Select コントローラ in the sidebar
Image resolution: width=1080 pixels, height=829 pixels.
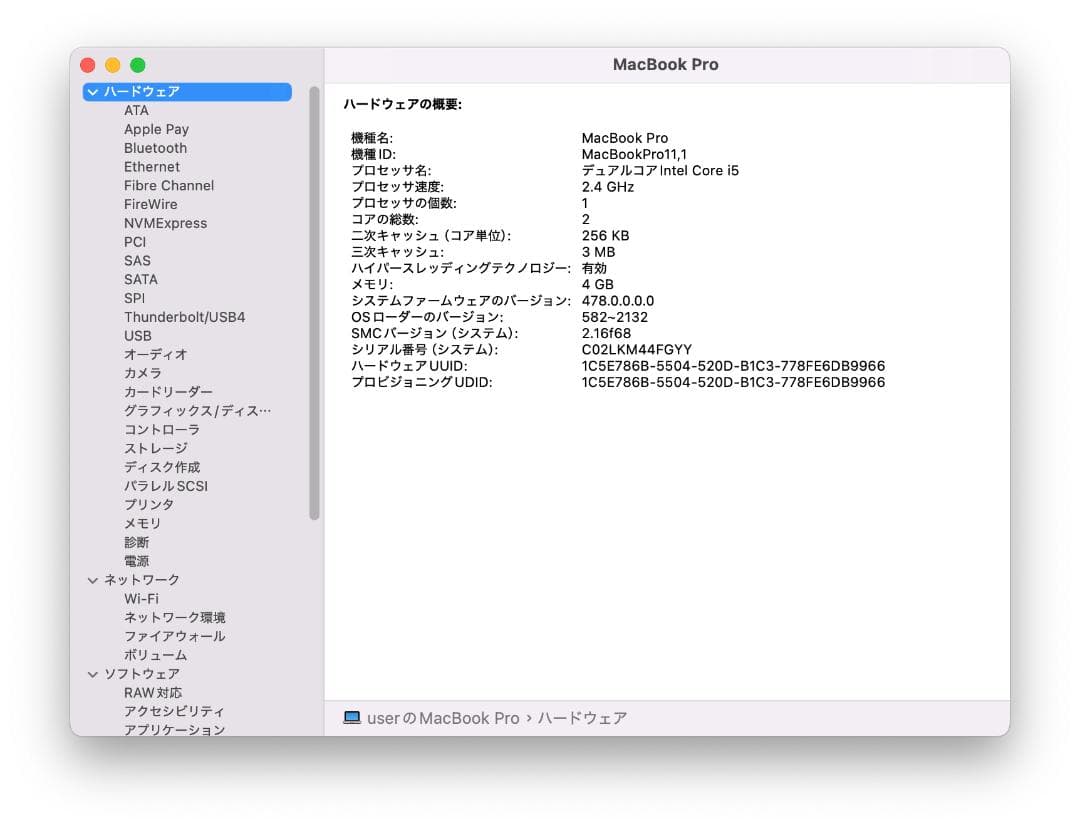(x=162, y=430)
